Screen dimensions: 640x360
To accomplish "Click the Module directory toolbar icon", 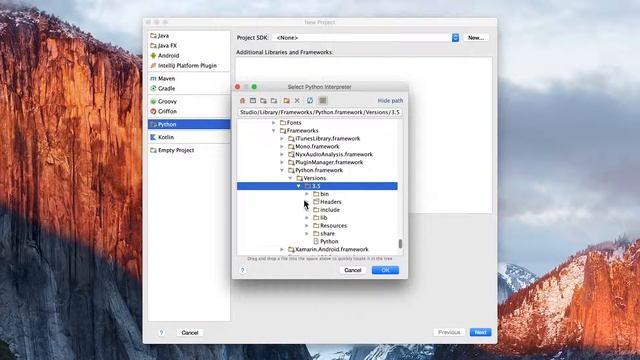I will [x=274, y=100].
